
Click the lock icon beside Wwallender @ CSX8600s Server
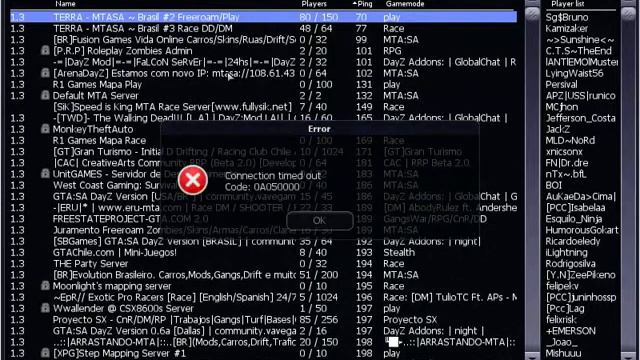pos(45,308)
